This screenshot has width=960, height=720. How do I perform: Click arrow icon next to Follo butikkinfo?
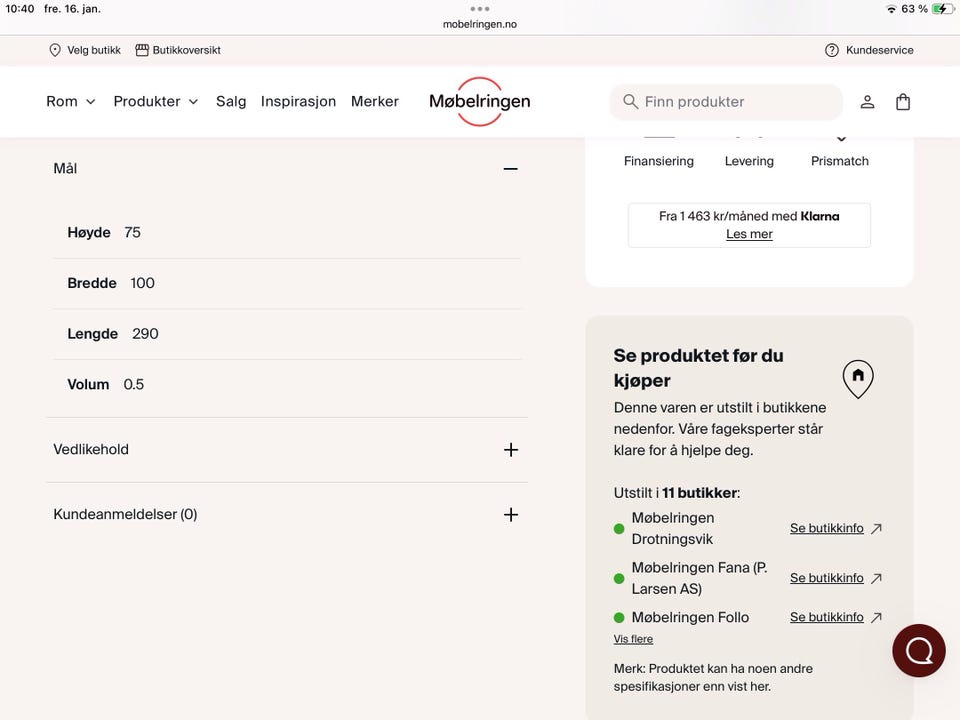point(877,617)
